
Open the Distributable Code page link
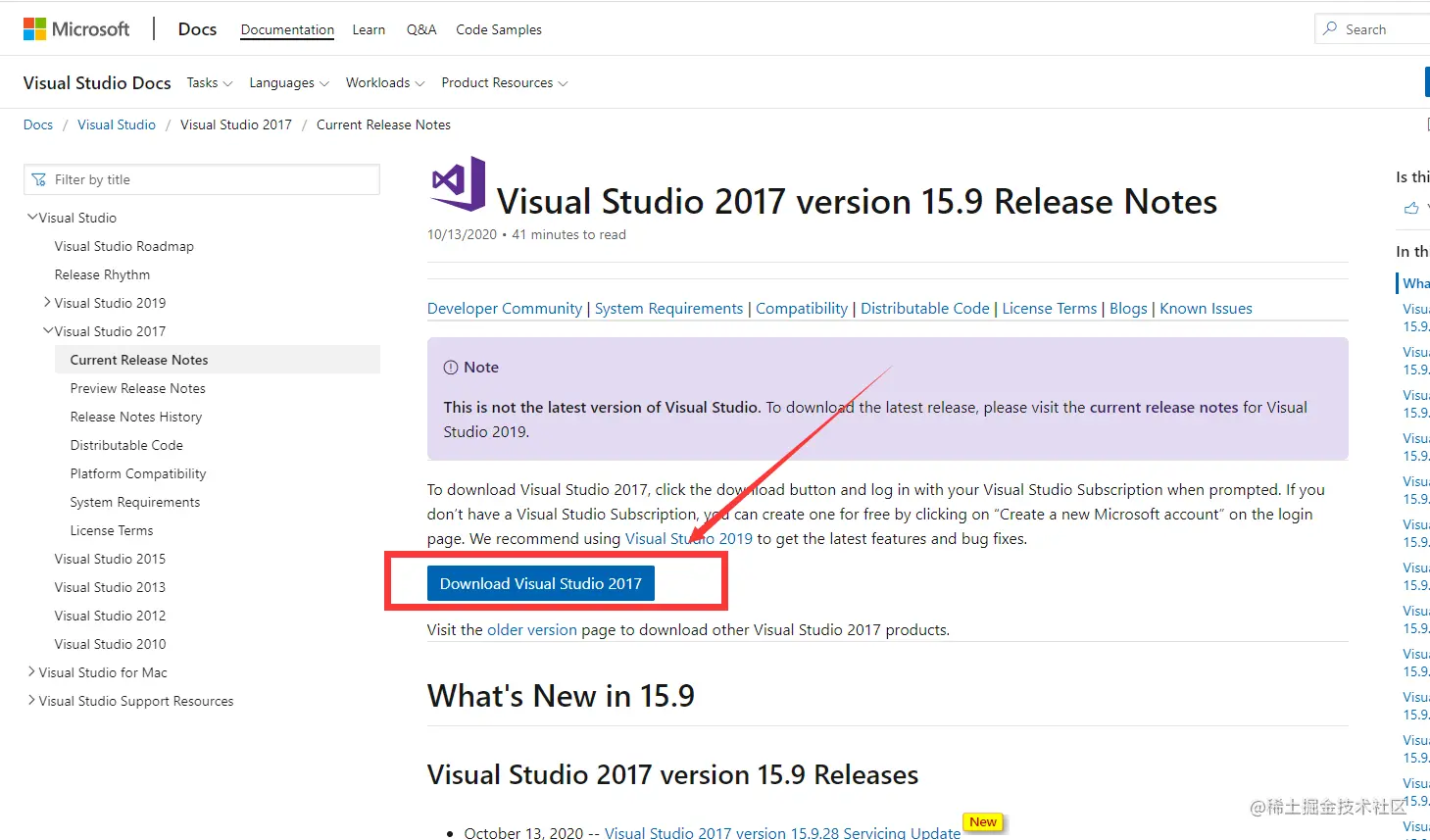pyautogui.click(x=925, y=308)
